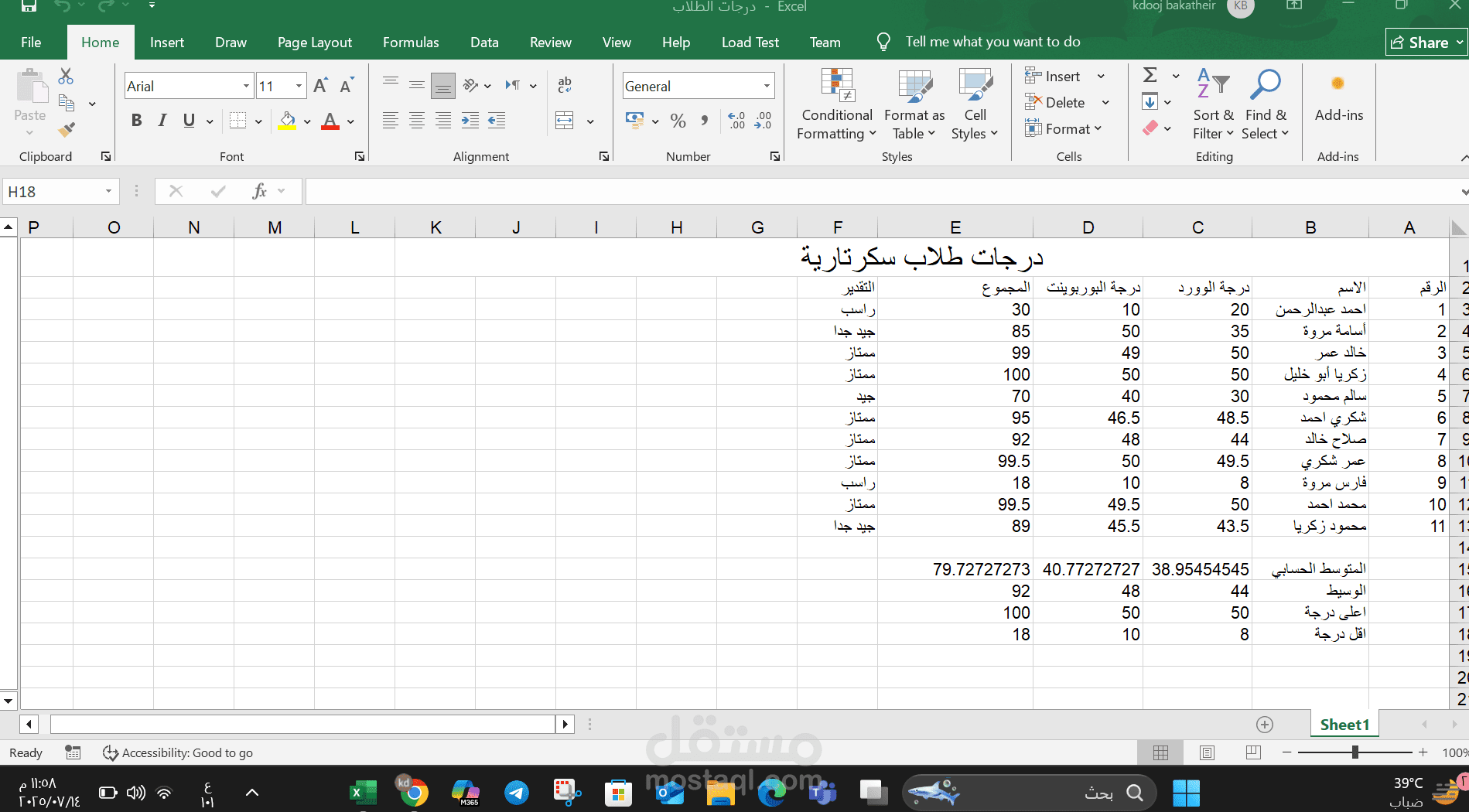Click the Insert Function fx icon

(x=259, y=191)
